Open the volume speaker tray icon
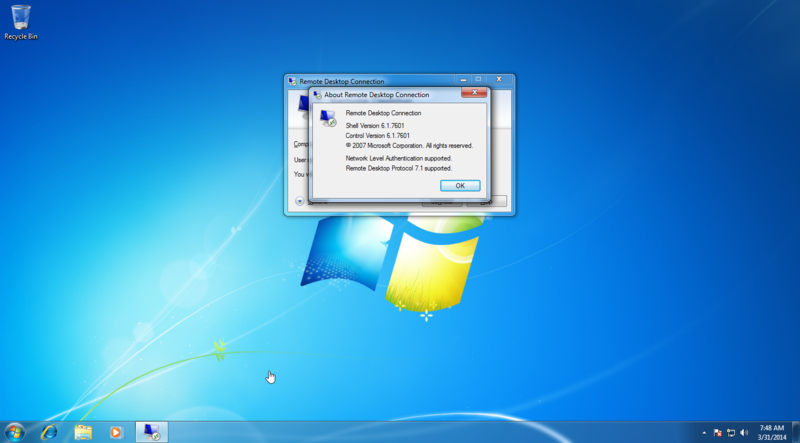 tap(744, 433)
